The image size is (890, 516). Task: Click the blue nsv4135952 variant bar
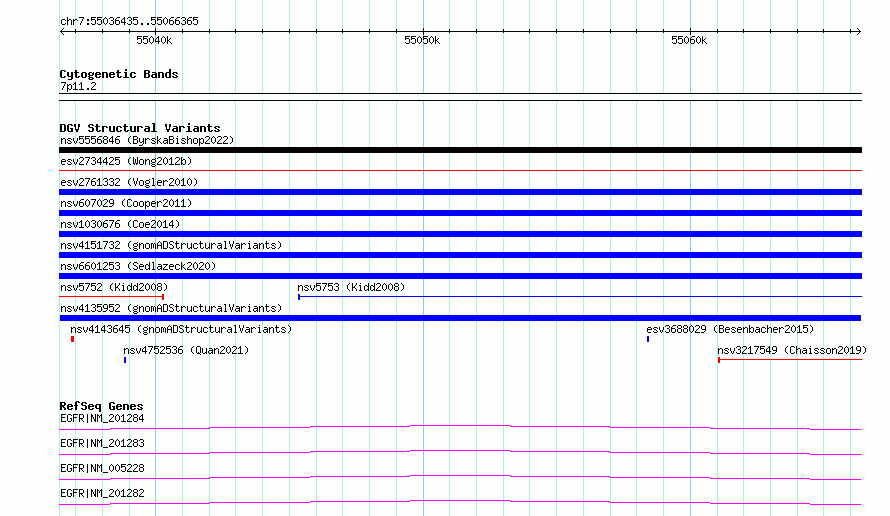(x=460, y=318)
